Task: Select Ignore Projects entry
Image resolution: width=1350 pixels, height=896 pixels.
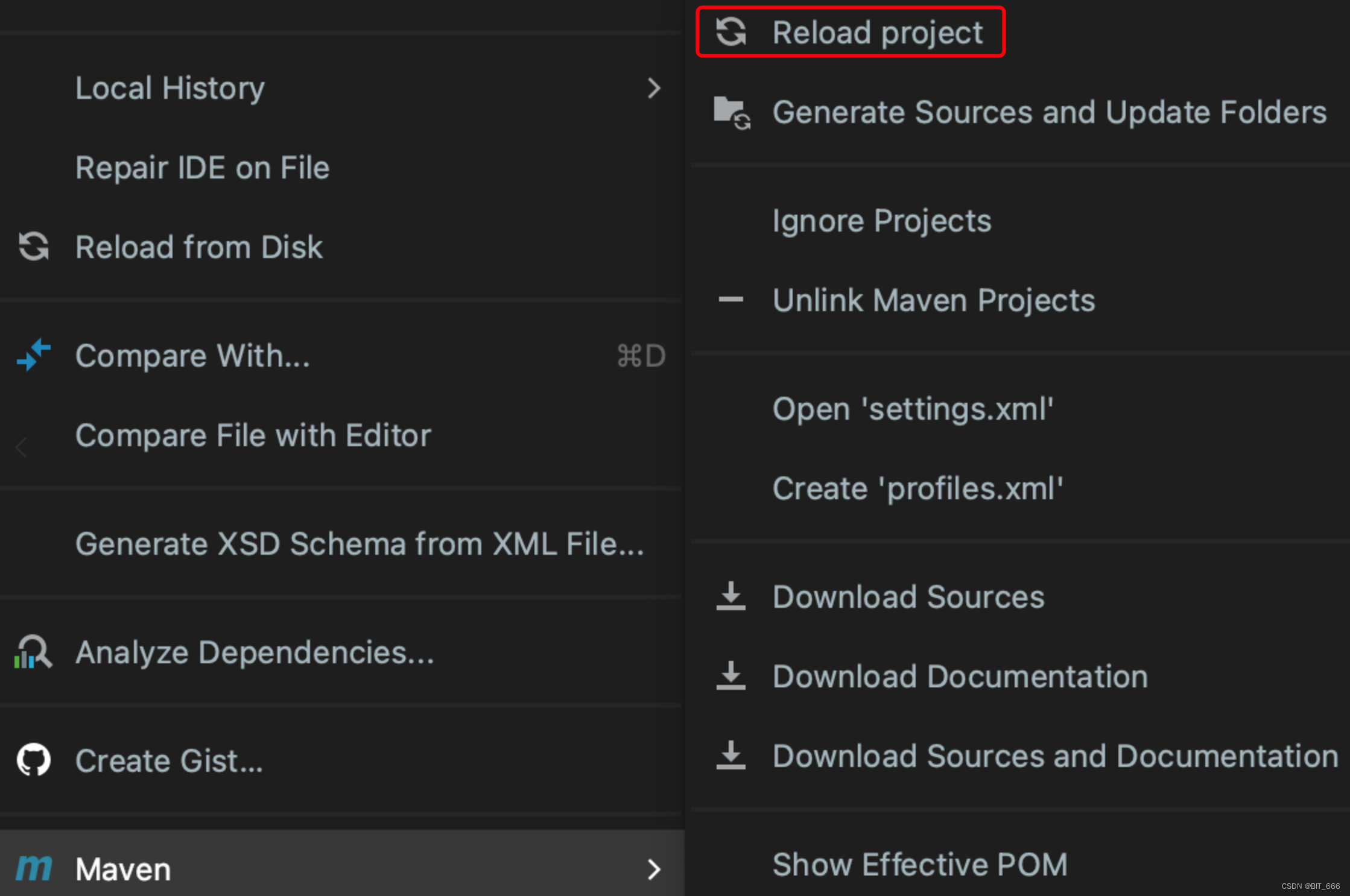Action: [881, 221]
